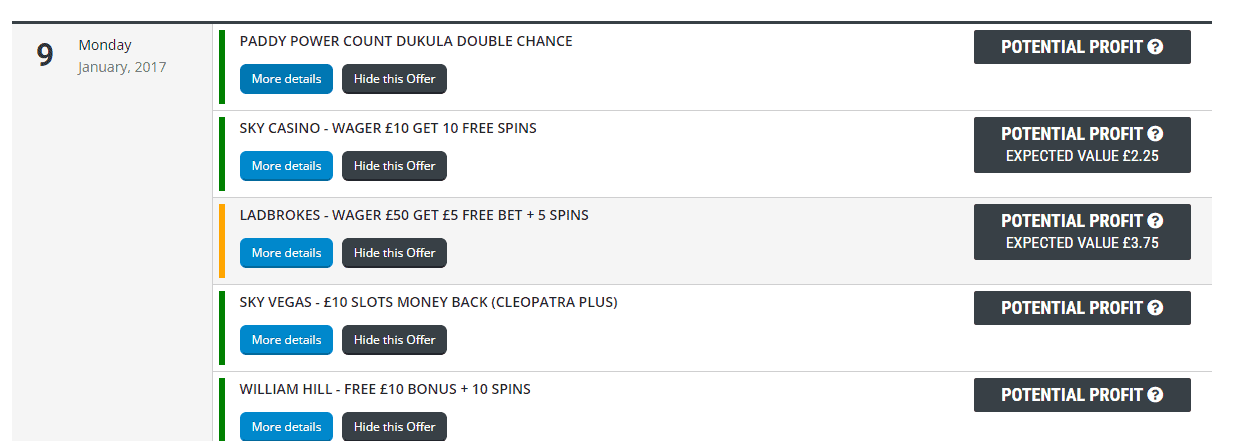Click help icon on Paddy Power potential profit
This screenshot has height=441, width=1235.
click(1155, 47)
